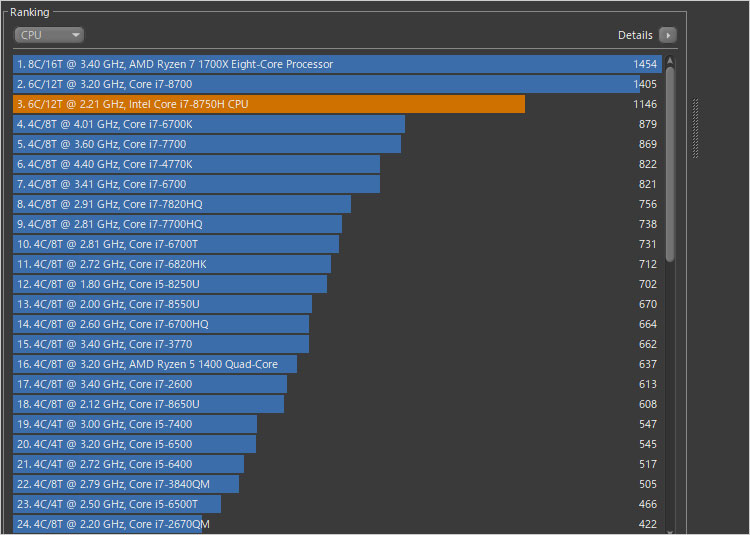
Task: Pick the Core i7-7820HQ ranking entry
Action: point(110,204)
